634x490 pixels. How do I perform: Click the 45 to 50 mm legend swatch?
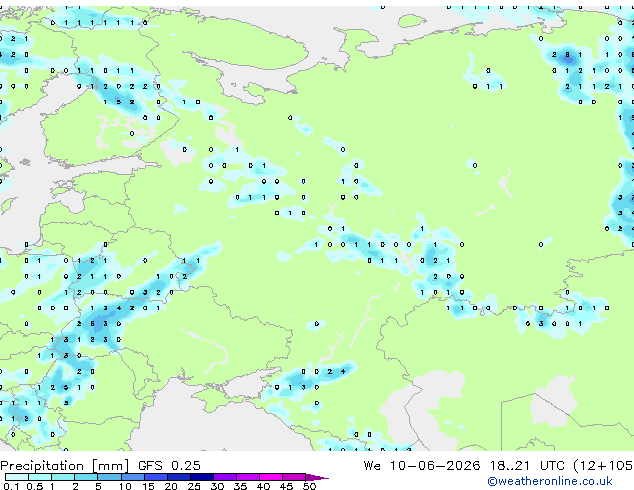coord(294,477)
